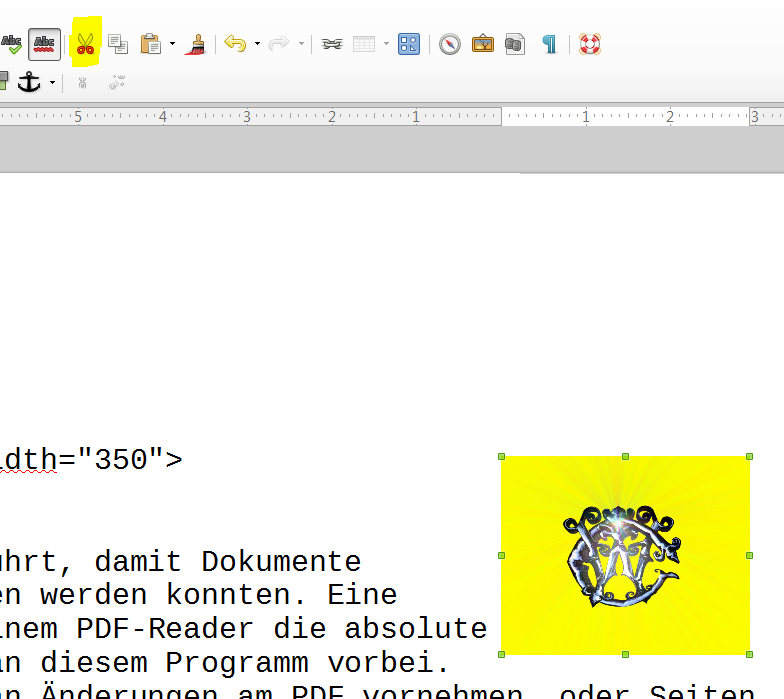Viewport: 784px width, 699px height.
Task: Open LibreOffice Help lifebuoy icon
Action: 590,44
